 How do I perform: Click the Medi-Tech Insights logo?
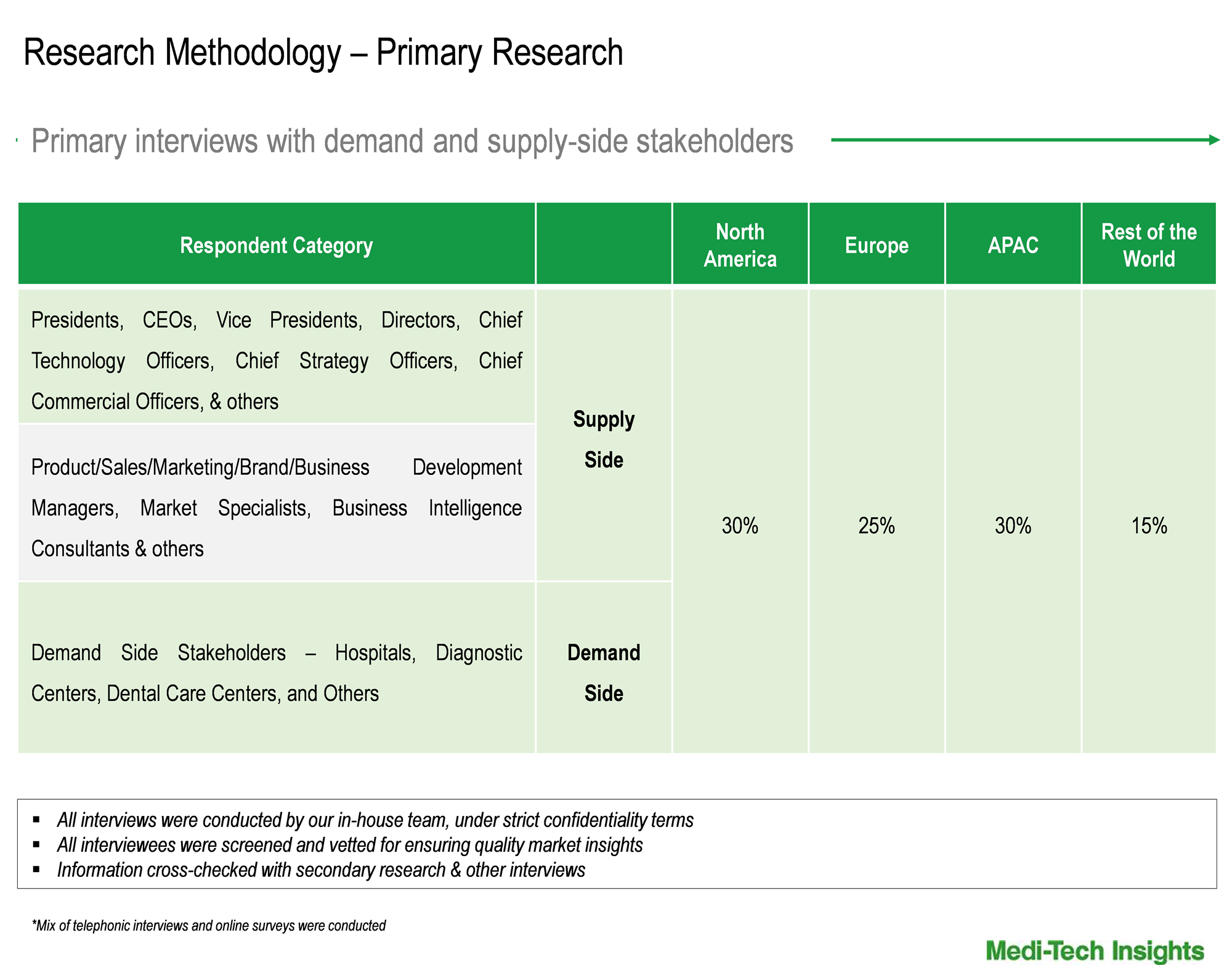point(1095,951)
